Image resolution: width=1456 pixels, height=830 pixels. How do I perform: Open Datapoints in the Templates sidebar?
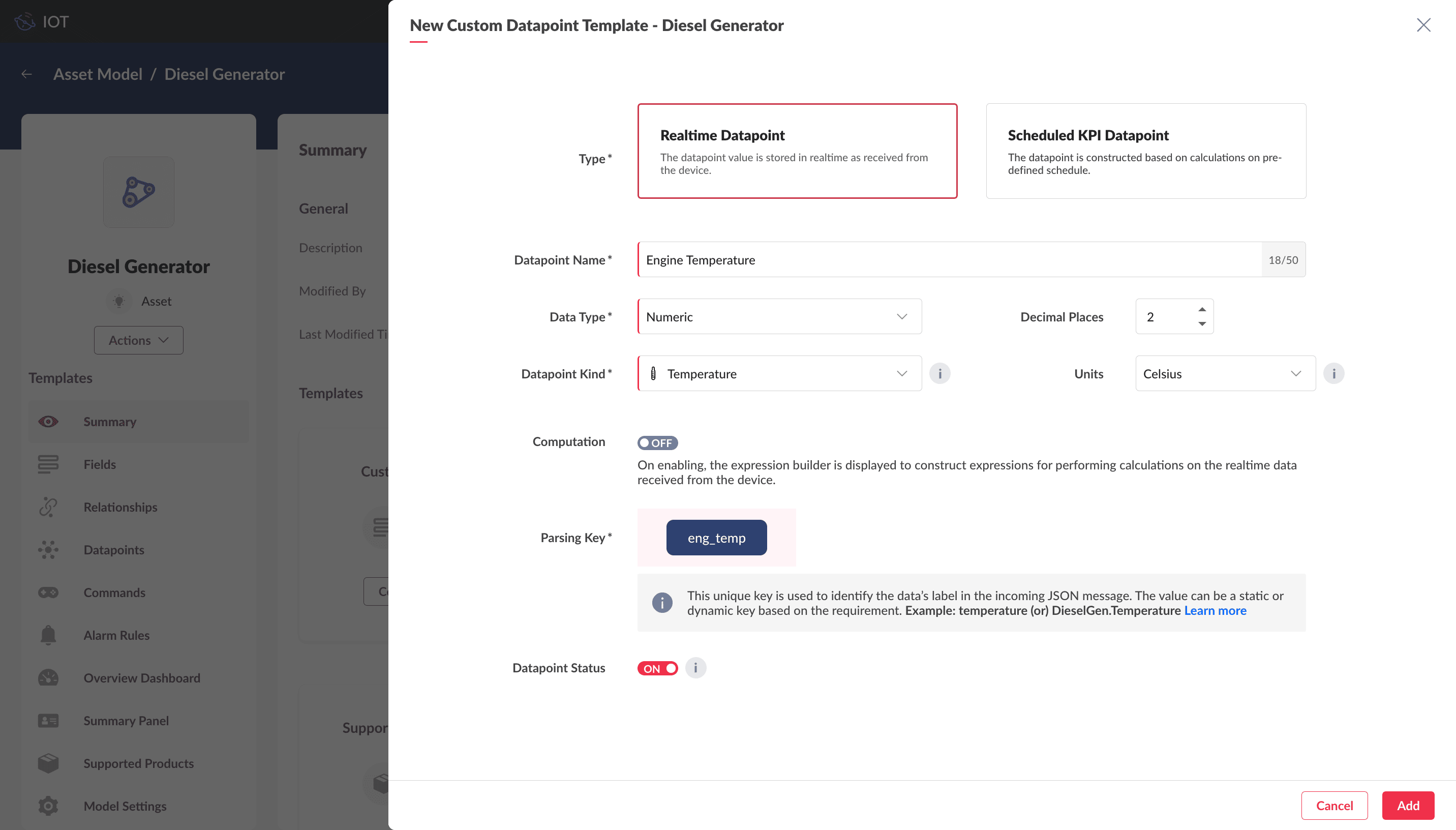113,550
